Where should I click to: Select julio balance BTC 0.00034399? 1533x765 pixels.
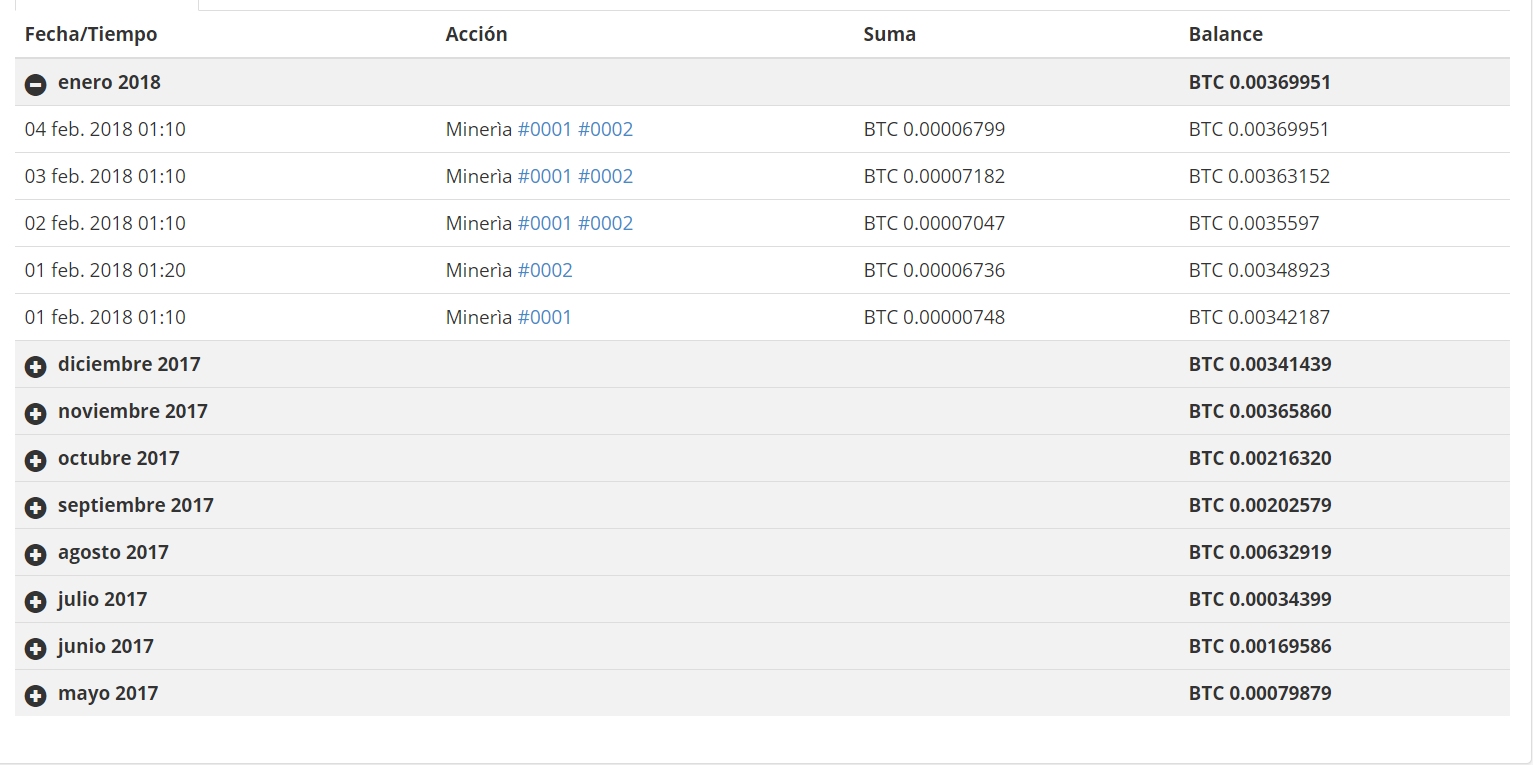pyautogui.click(x=1260, y=599)
